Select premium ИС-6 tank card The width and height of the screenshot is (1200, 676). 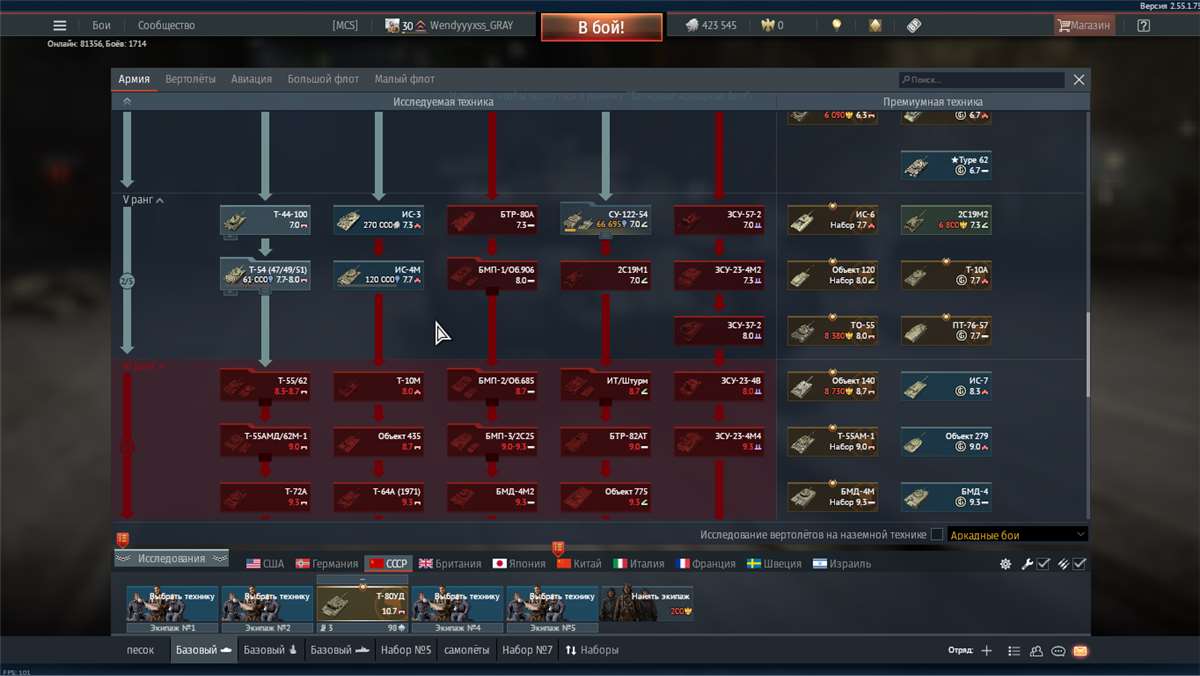pos(833,220)
